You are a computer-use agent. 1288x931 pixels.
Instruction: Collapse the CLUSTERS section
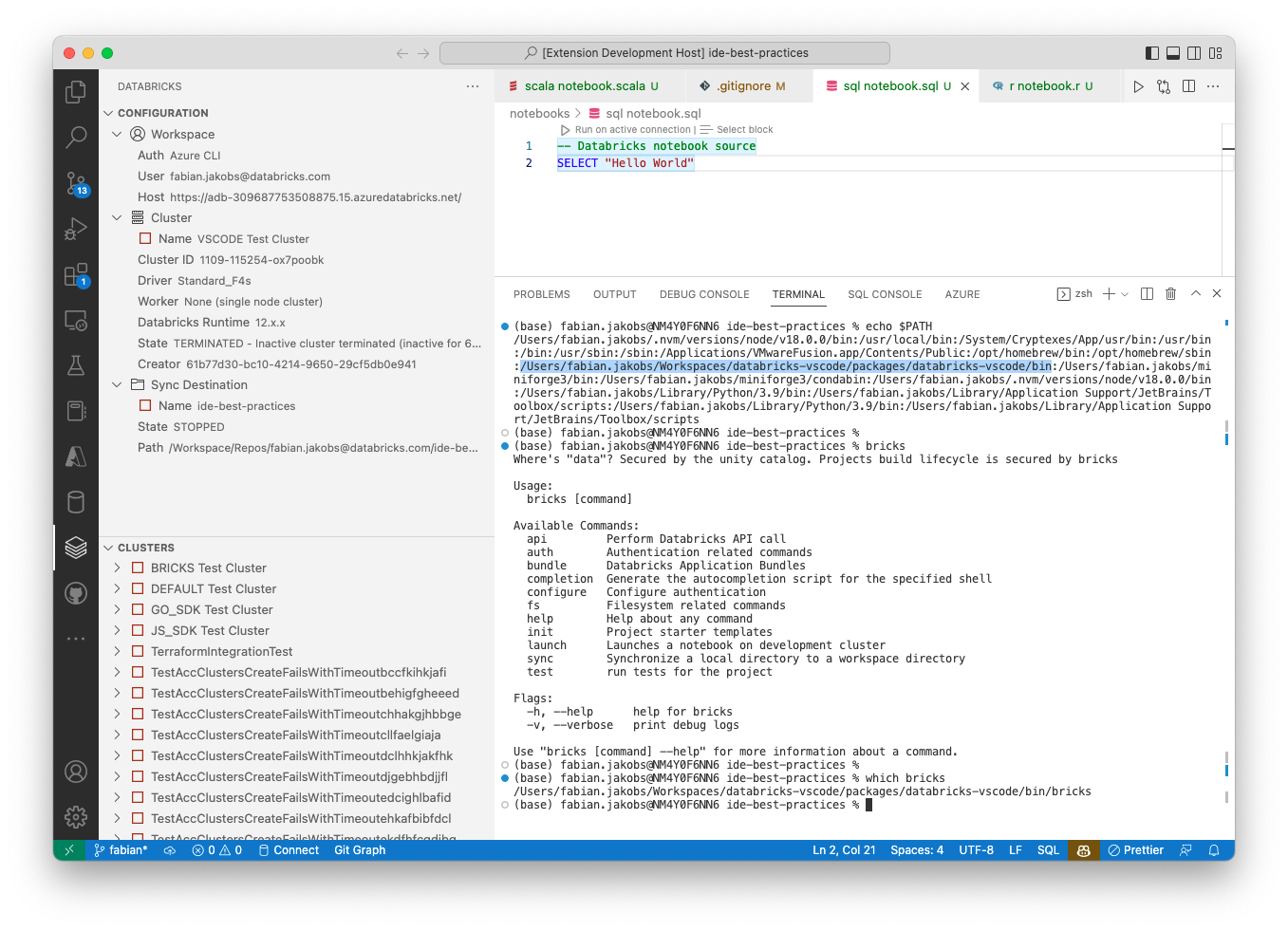tap(108, 548)
